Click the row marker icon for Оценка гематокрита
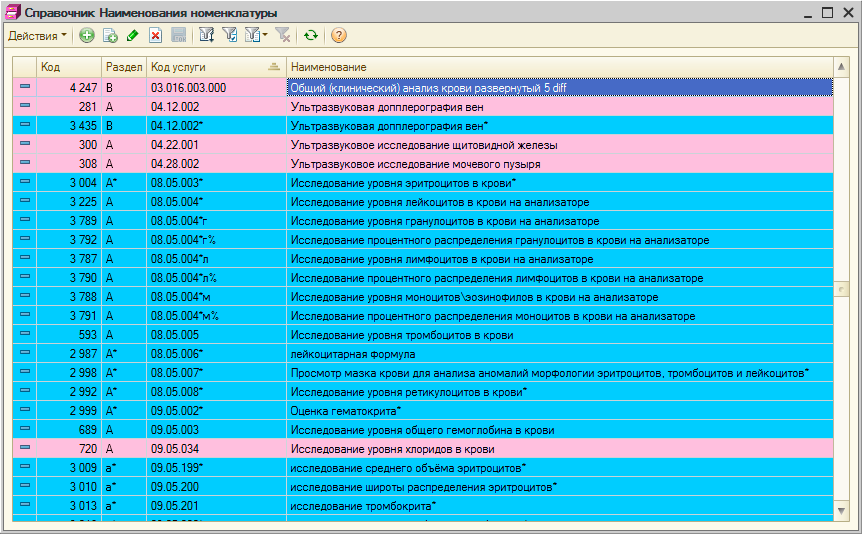 24,411
